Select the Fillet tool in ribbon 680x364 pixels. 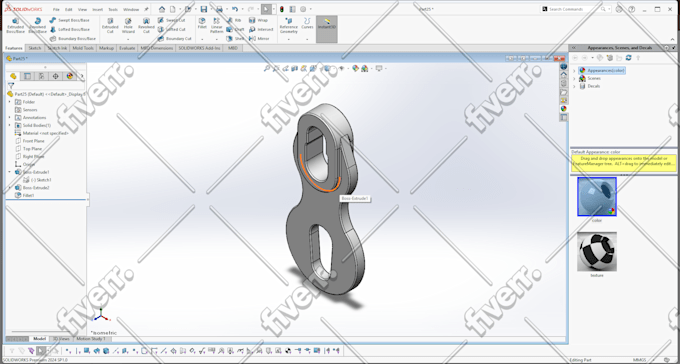[x=202, y=23]
